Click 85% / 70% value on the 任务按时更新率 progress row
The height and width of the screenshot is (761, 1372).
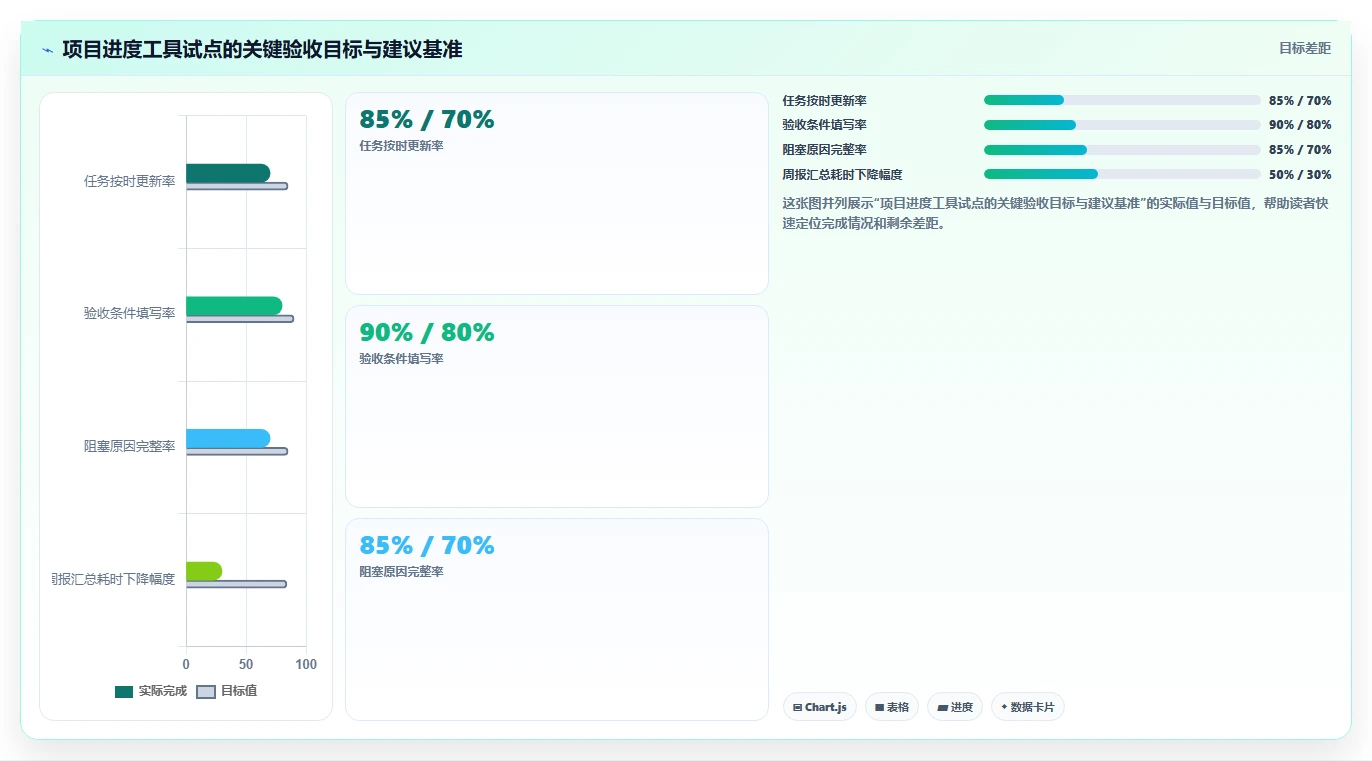1300,100
